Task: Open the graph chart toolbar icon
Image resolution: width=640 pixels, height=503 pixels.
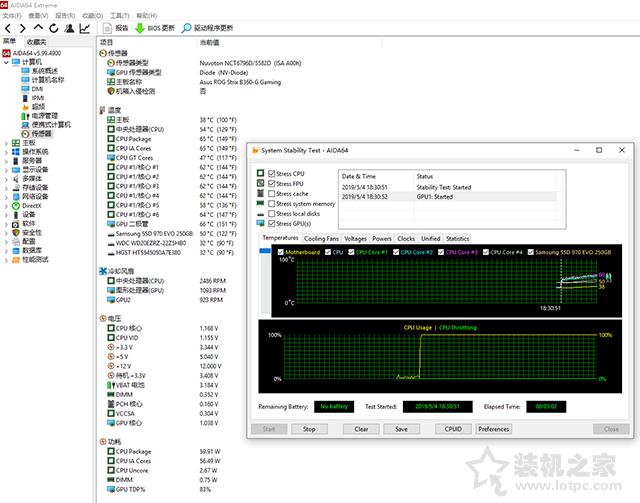Action: [x=85, y=28]
